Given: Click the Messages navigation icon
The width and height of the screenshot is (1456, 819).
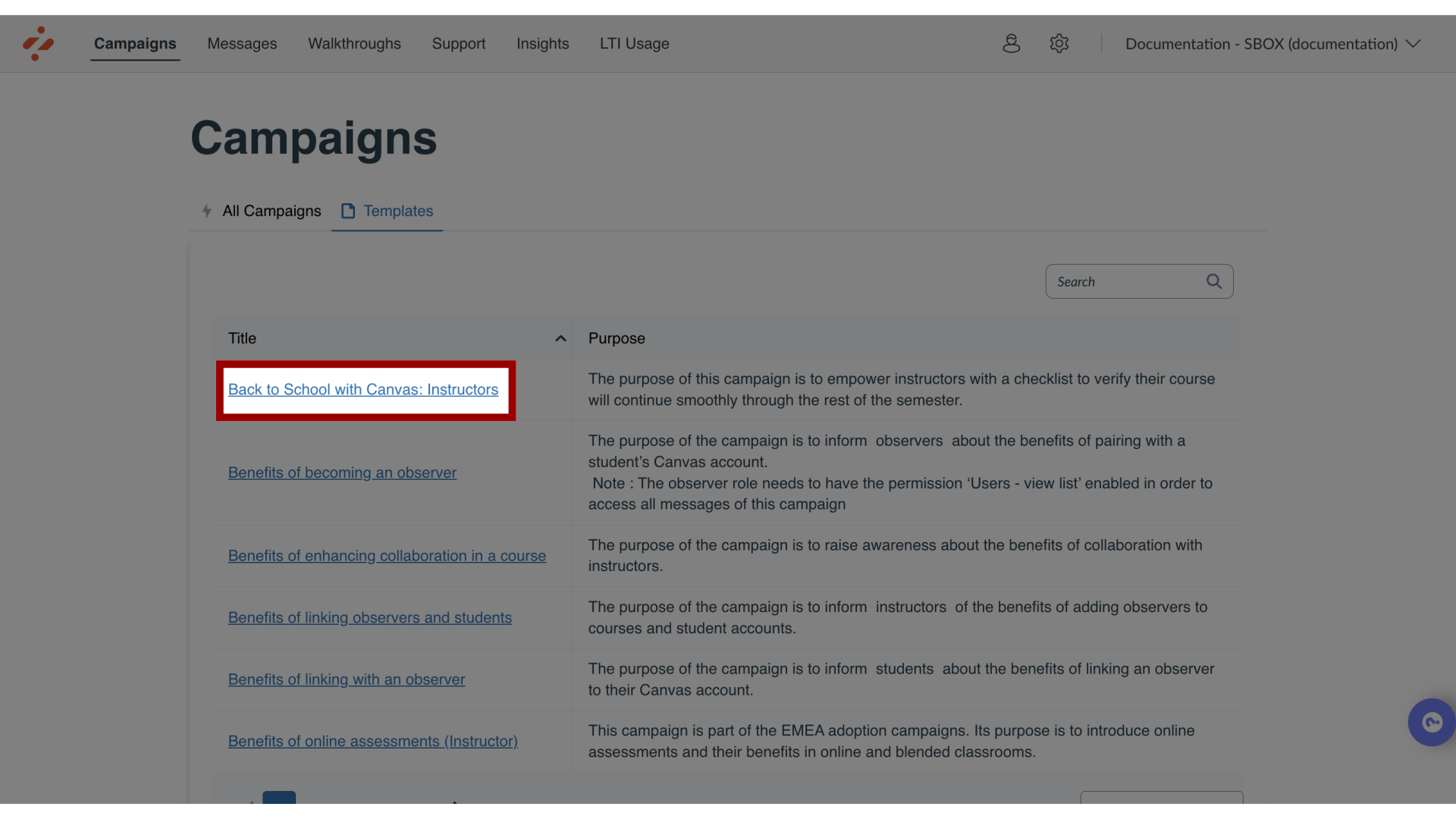Looking at the screenshot, I should [242, 44].
